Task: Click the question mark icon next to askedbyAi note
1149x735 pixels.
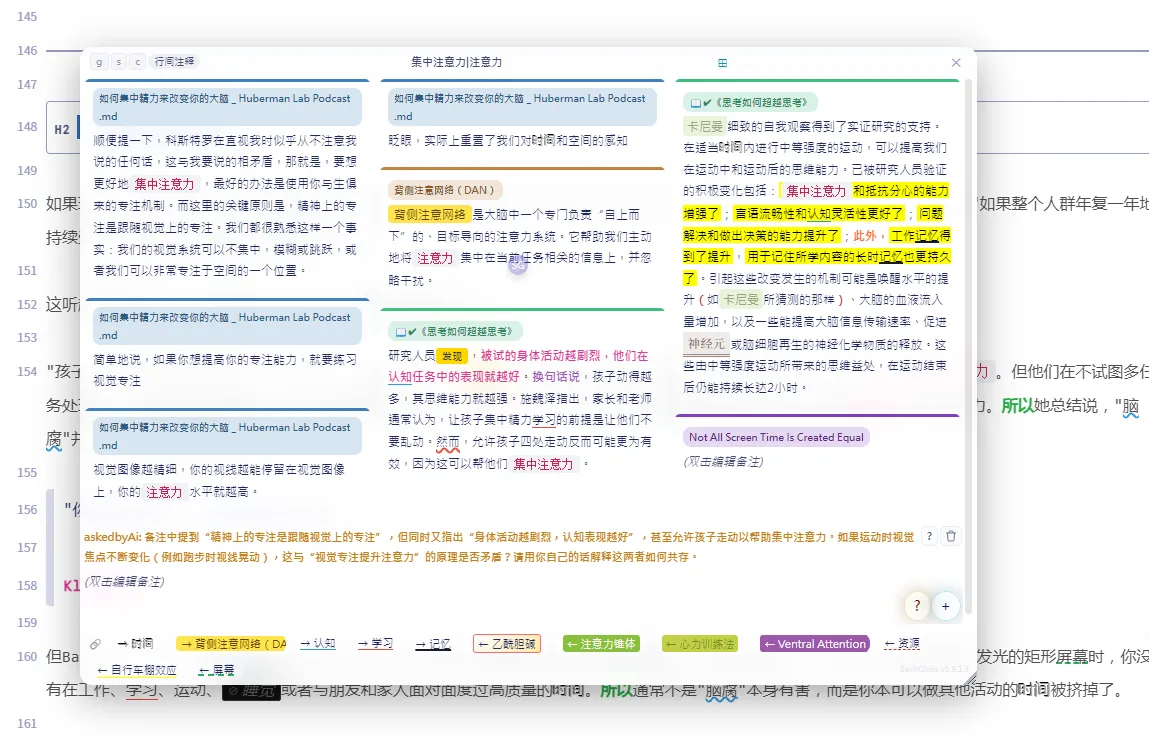Action: pyautogui.click(x=929, y=536)
